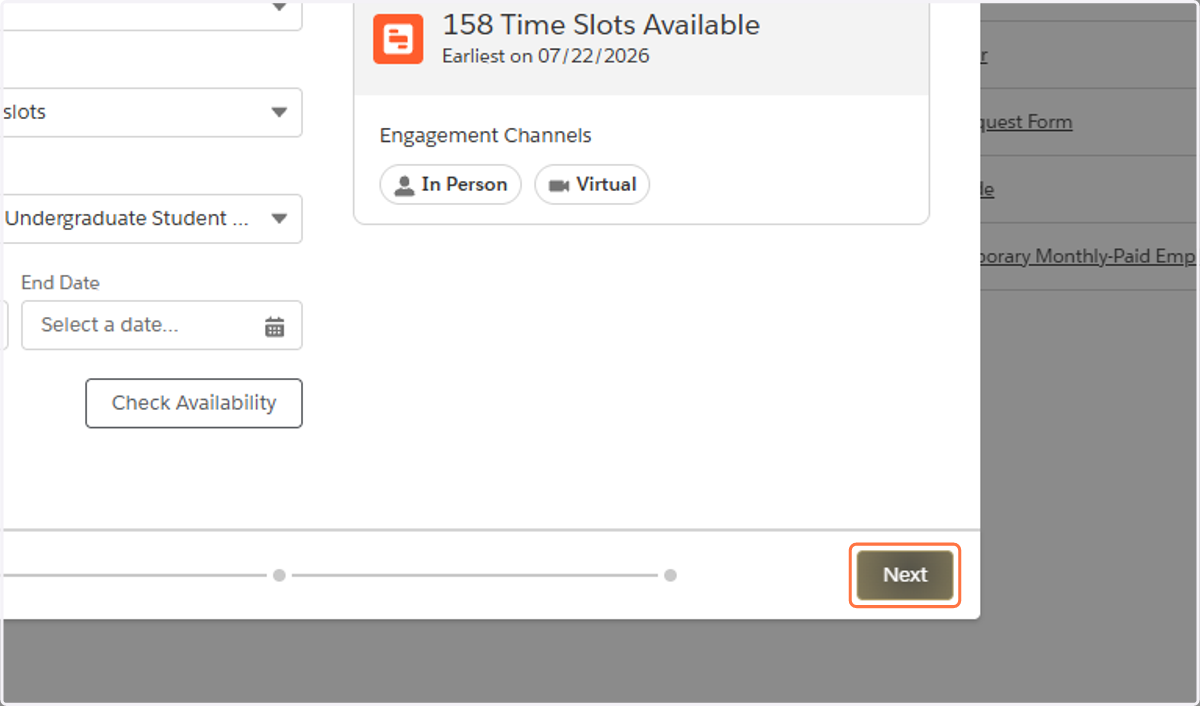Click Check Availability button
The height and width of the screenshot is (706, 1200).
[x=194, y=403]
